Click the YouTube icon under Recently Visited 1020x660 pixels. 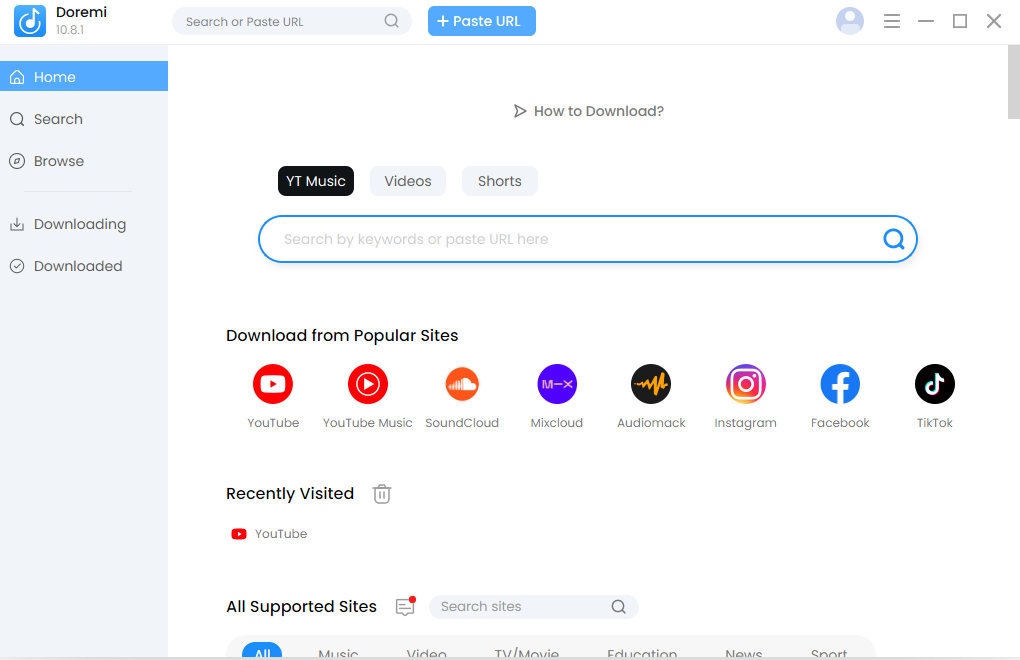pos(239,534)
